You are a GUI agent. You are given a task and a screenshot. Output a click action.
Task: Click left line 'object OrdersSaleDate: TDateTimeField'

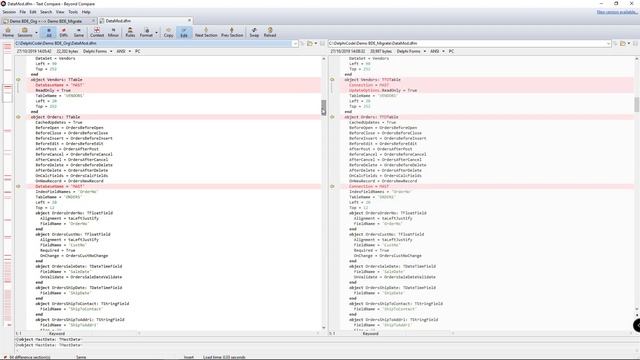[x=79, y=266]
